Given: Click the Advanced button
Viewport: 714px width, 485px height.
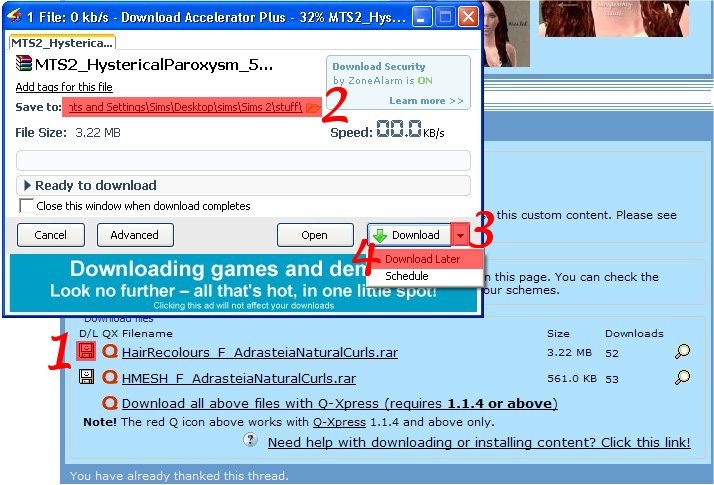Looking at the screenshot, I should (x=135, y=235).
